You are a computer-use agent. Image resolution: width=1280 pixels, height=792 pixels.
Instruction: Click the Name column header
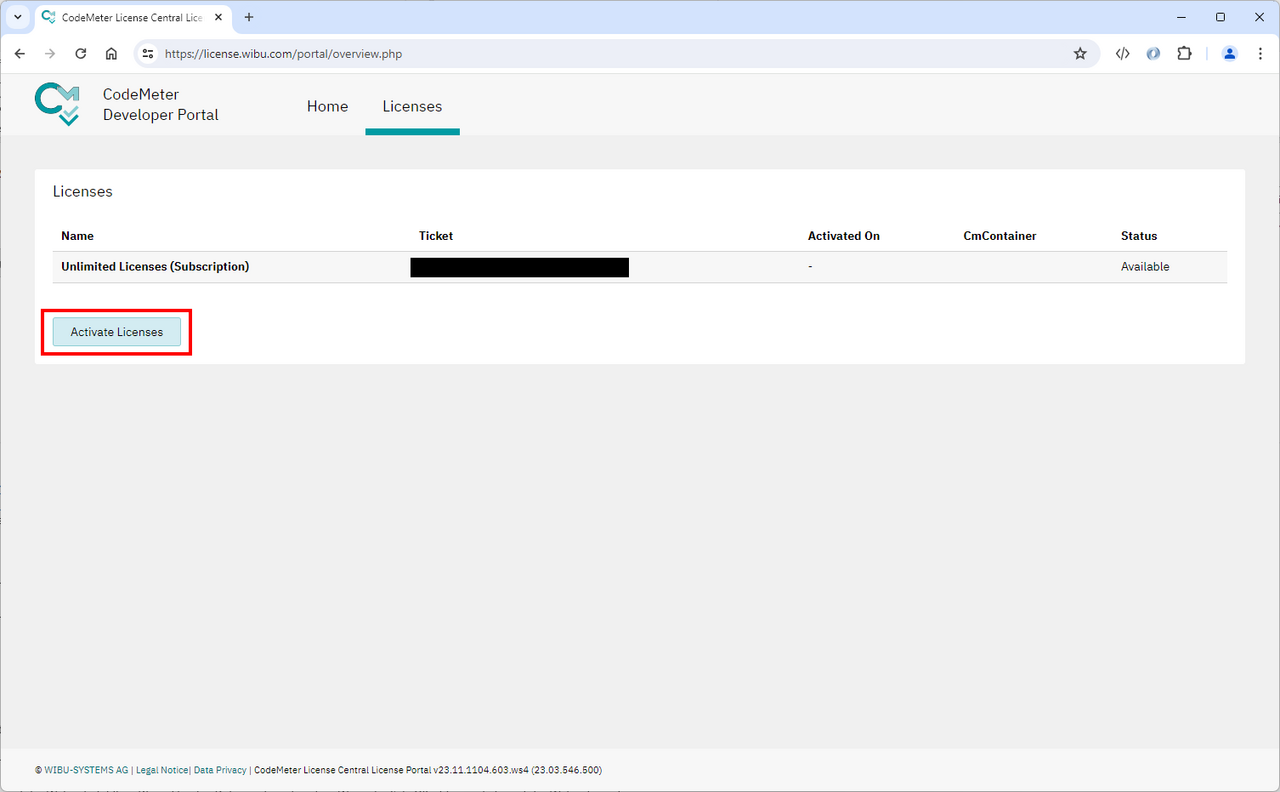[x=77, y=236]
